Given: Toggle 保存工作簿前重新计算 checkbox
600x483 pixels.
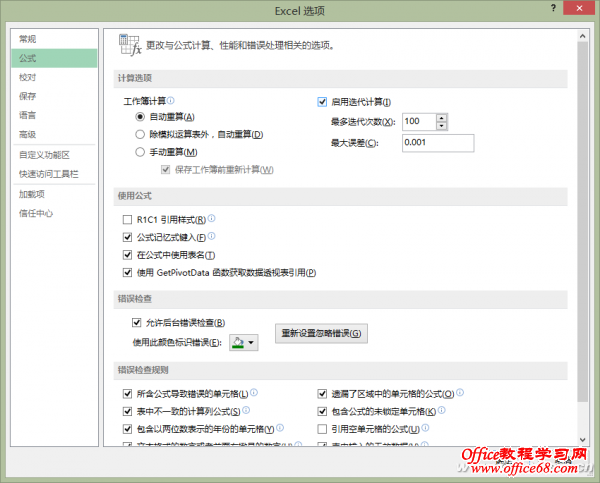Looking at the screenshot, I should point(165,170).
